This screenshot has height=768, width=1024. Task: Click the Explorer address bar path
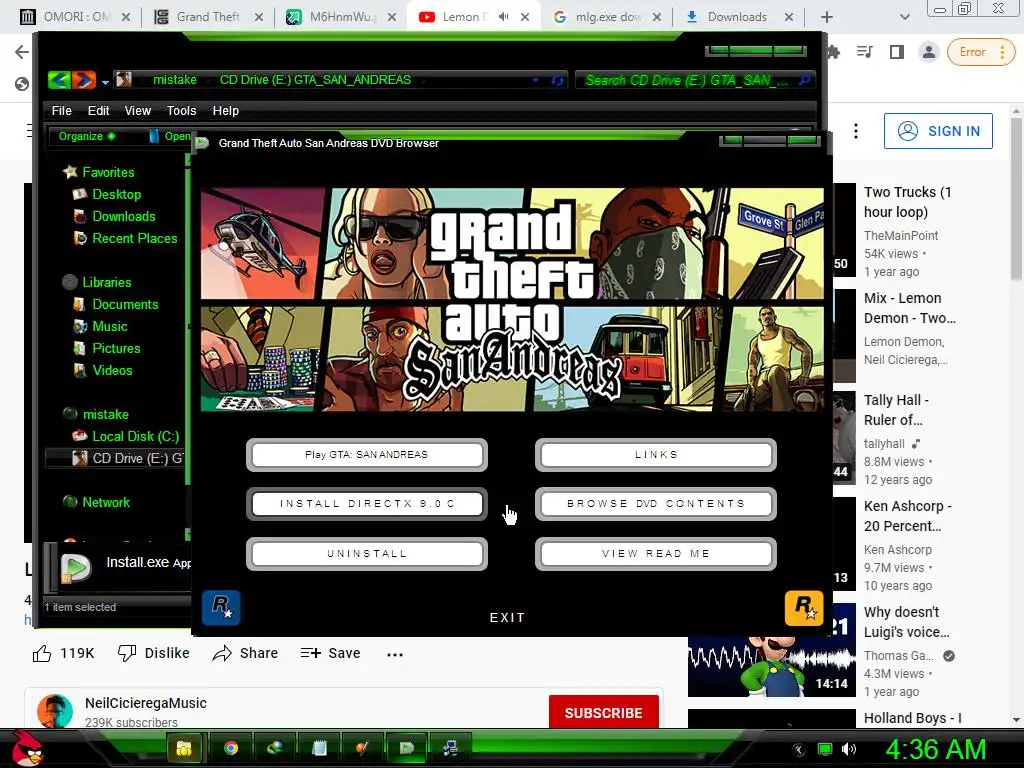click(x=340, y=80)
